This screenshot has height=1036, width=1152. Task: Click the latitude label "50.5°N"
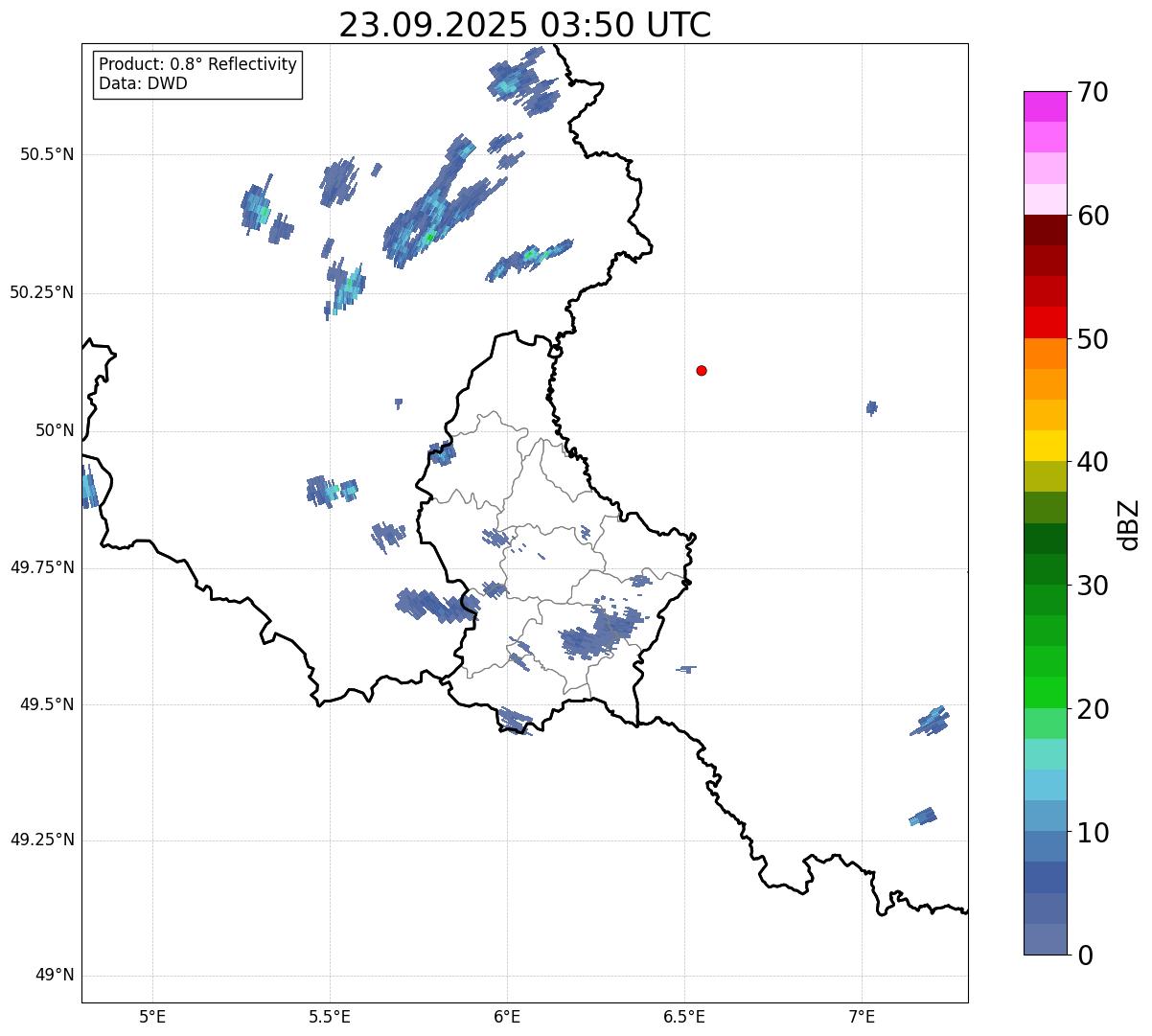coord(47,154)
